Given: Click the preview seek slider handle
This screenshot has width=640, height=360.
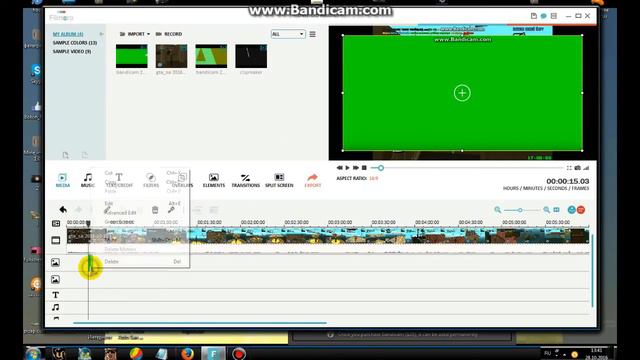Looking at the screenshot, I should pos(380,168).
